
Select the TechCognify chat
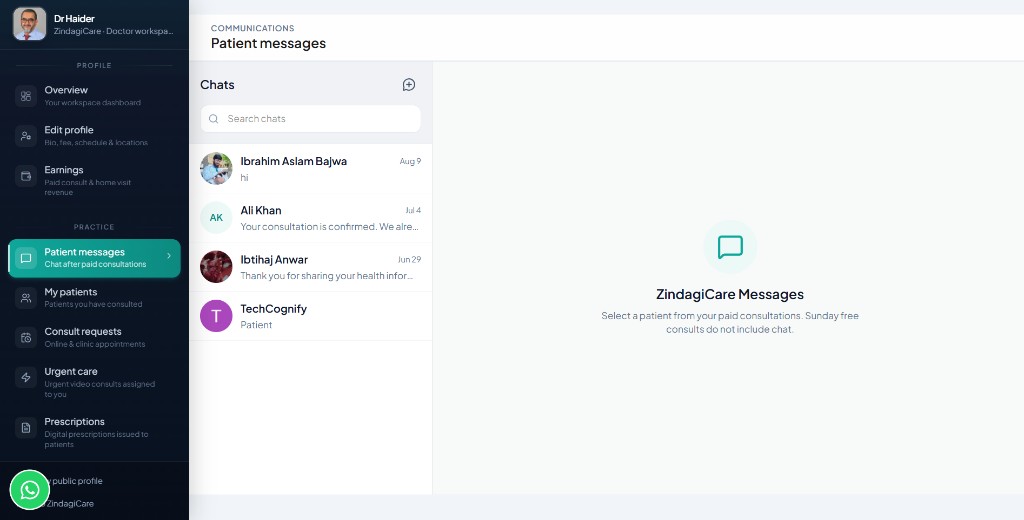tap(311, 316)
